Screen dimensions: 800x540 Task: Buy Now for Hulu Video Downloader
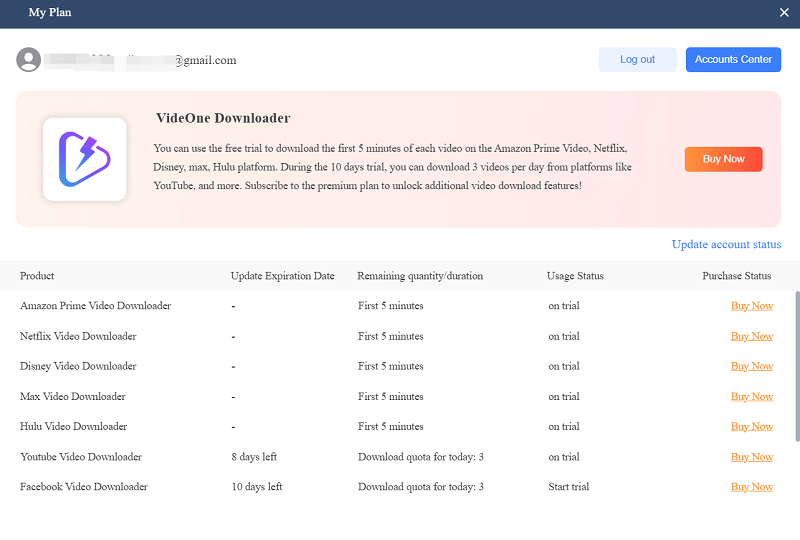pyautogui.click(x=751, y=427)
